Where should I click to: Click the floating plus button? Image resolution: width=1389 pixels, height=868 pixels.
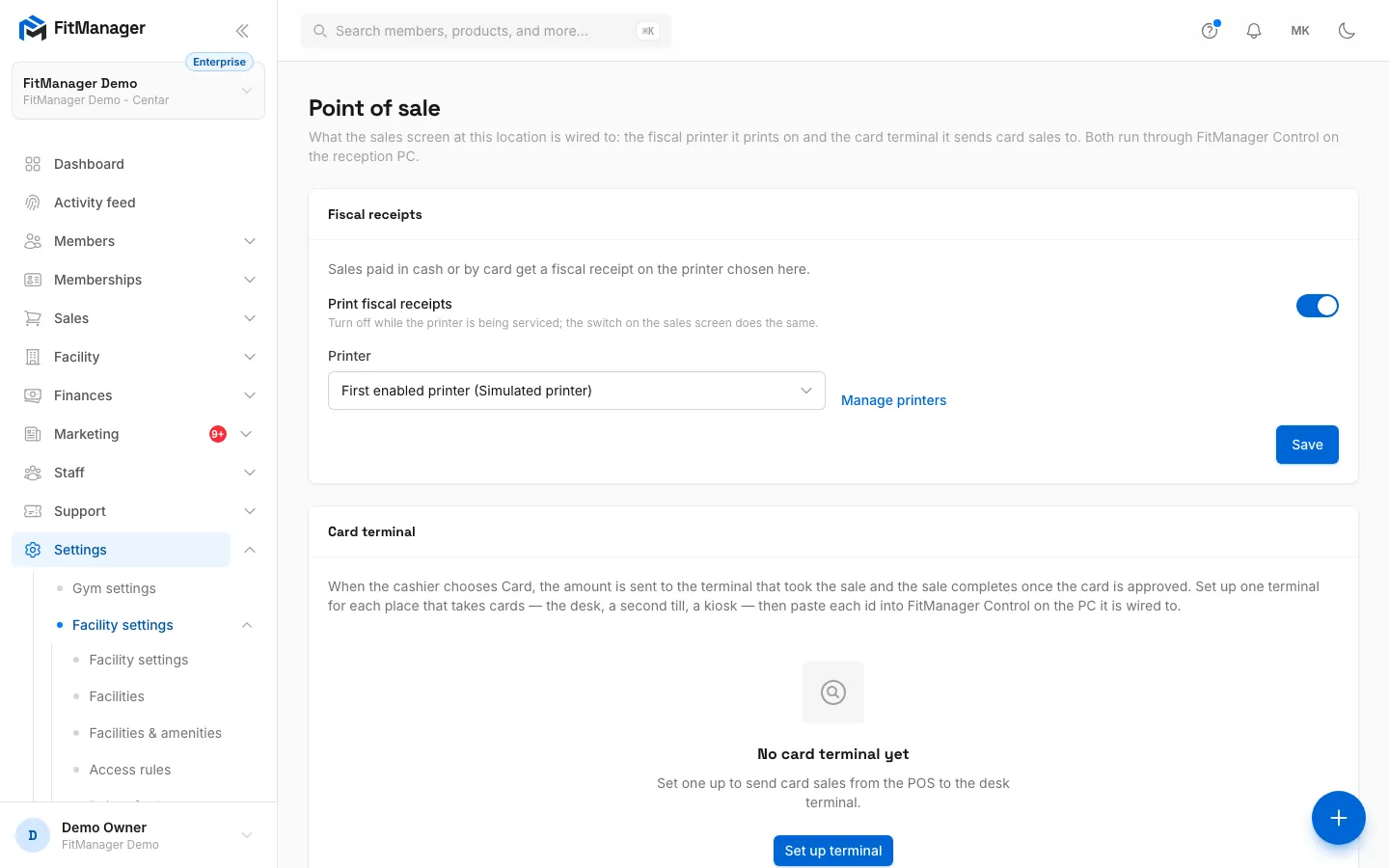click(1339, 818)
